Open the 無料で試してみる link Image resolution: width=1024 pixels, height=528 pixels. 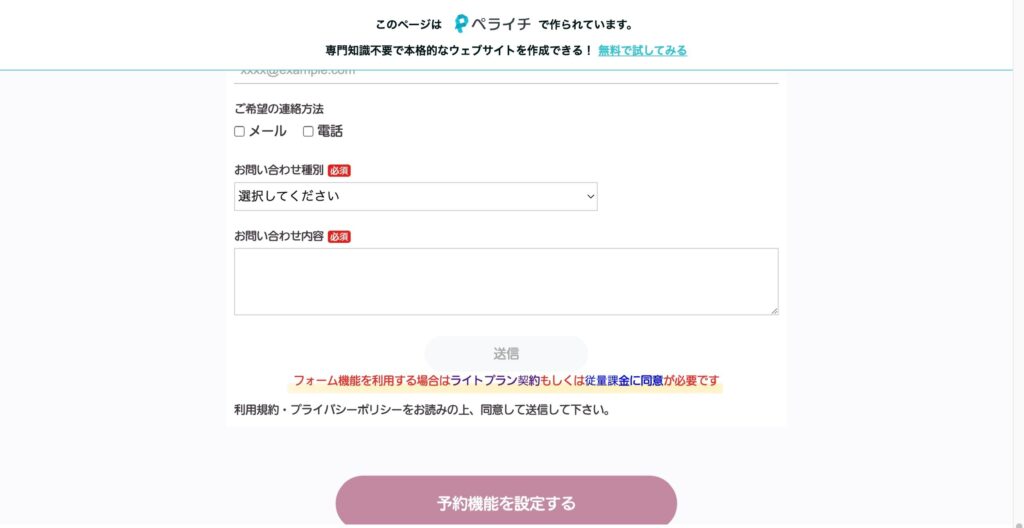coord(643,50)
